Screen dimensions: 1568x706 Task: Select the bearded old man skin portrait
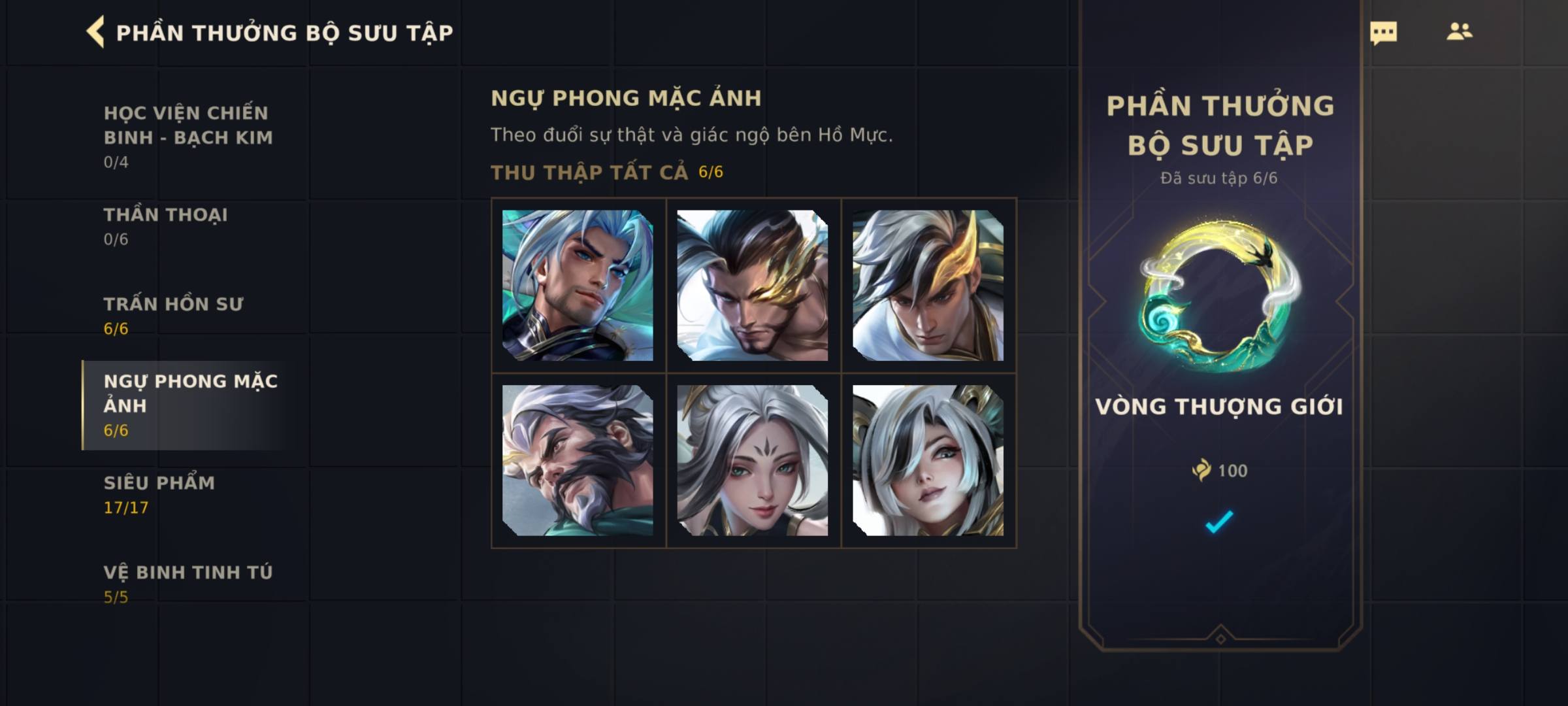coord(578,460)
